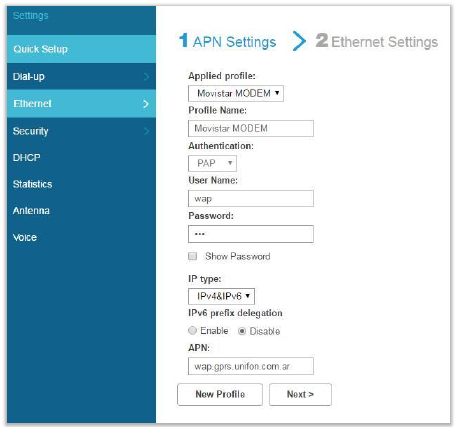Select step 2 Ethernet Settings heading
Viewport: 456px width, 427px height.
point(377,42)
